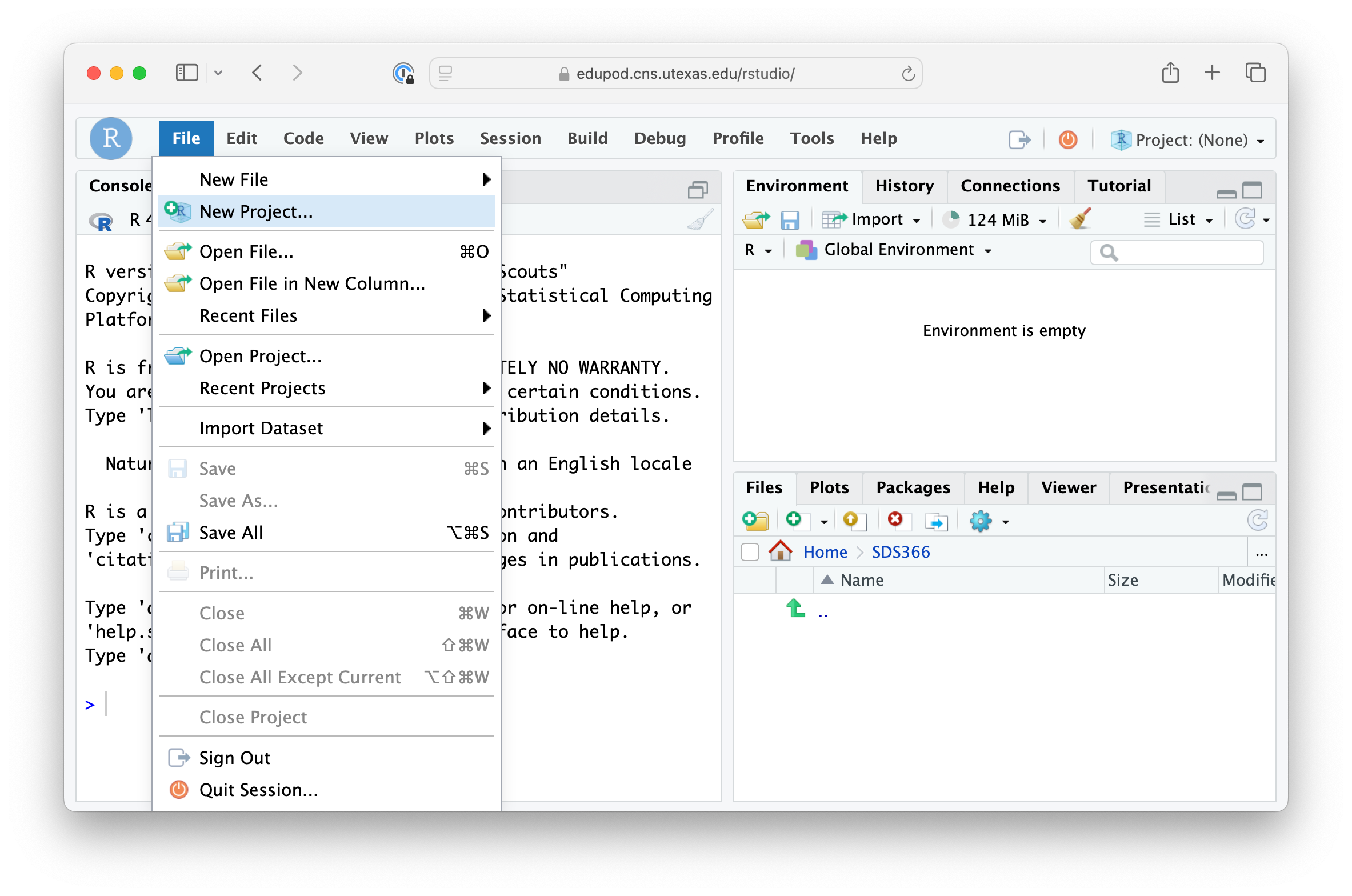Select Sign Out in File menu
The height and width of the screenshot is (896, 1352).
pos(234,758)
